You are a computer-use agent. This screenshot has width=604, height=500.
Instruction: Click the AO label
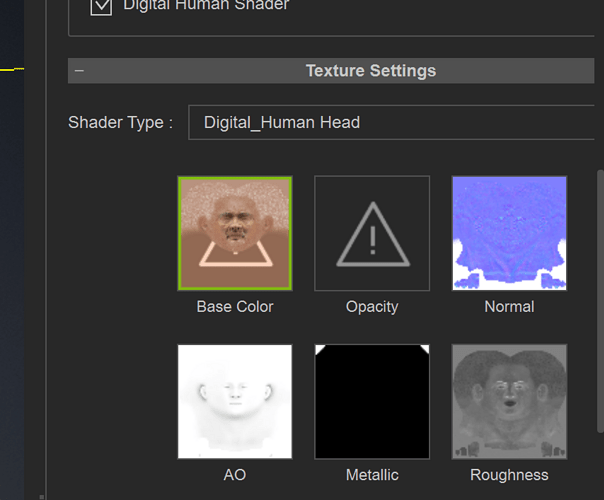[x=235, y=475]
